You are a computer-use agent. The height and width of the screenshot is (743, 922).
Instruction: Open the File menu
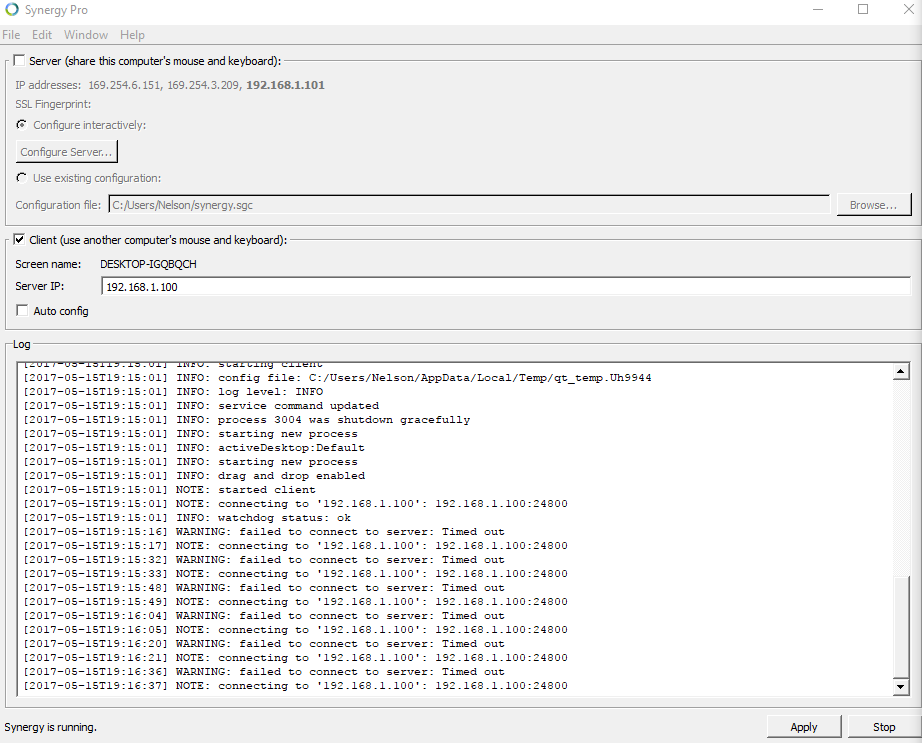click(11, 35)
